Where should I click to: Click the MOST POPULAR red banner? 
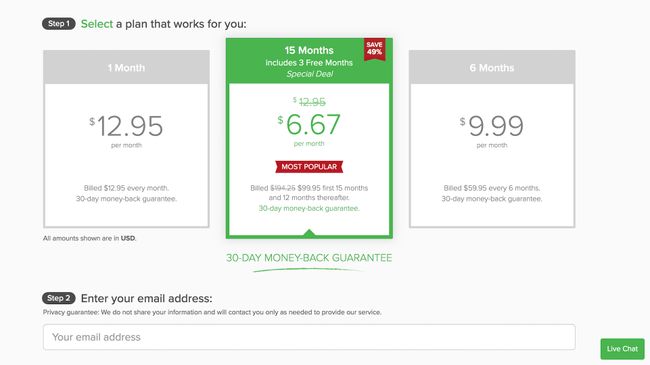coord(309,167)
